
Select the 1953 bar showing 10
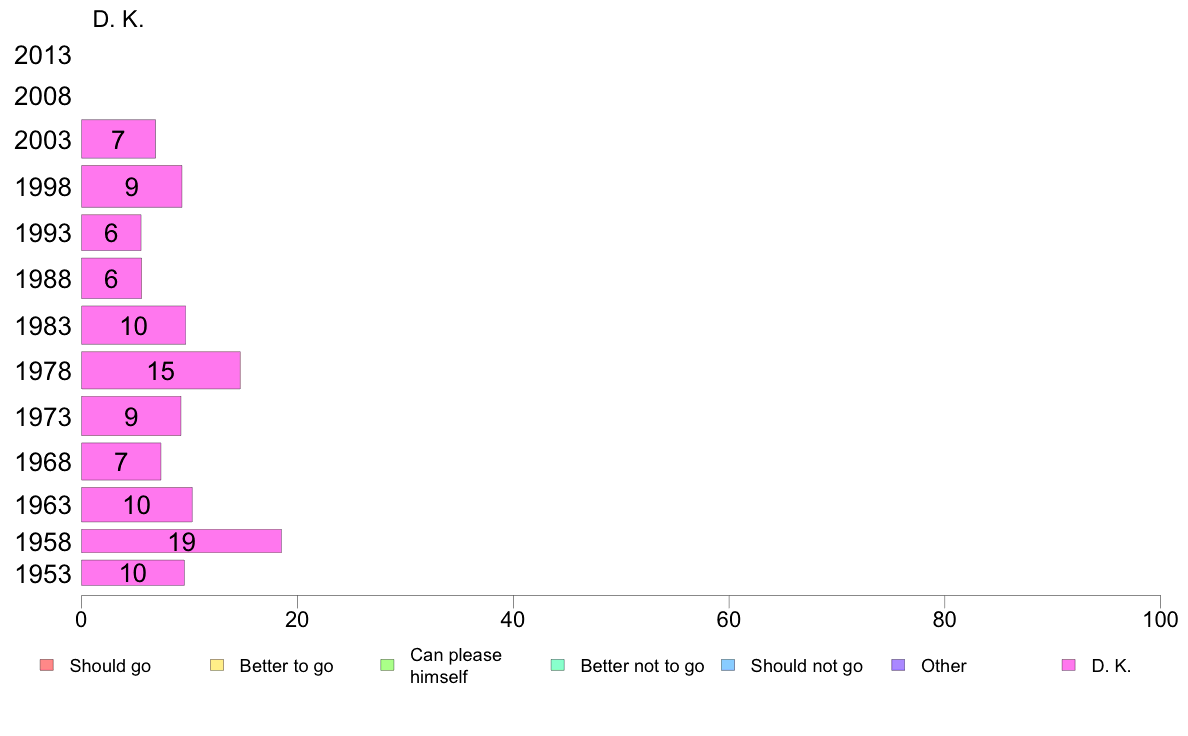133,573
